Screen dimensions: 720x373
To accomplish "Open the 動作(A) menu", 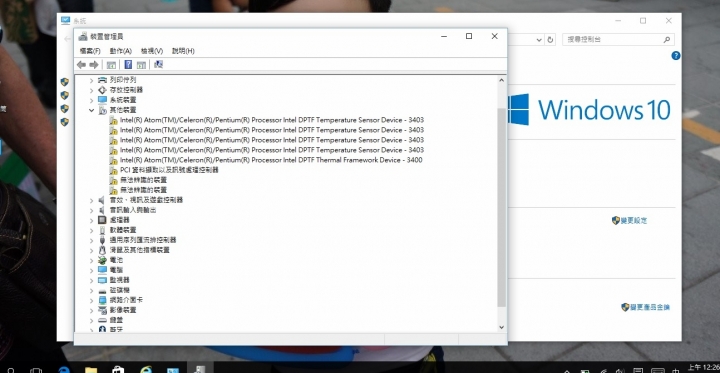I will click(x=121, y=51).
